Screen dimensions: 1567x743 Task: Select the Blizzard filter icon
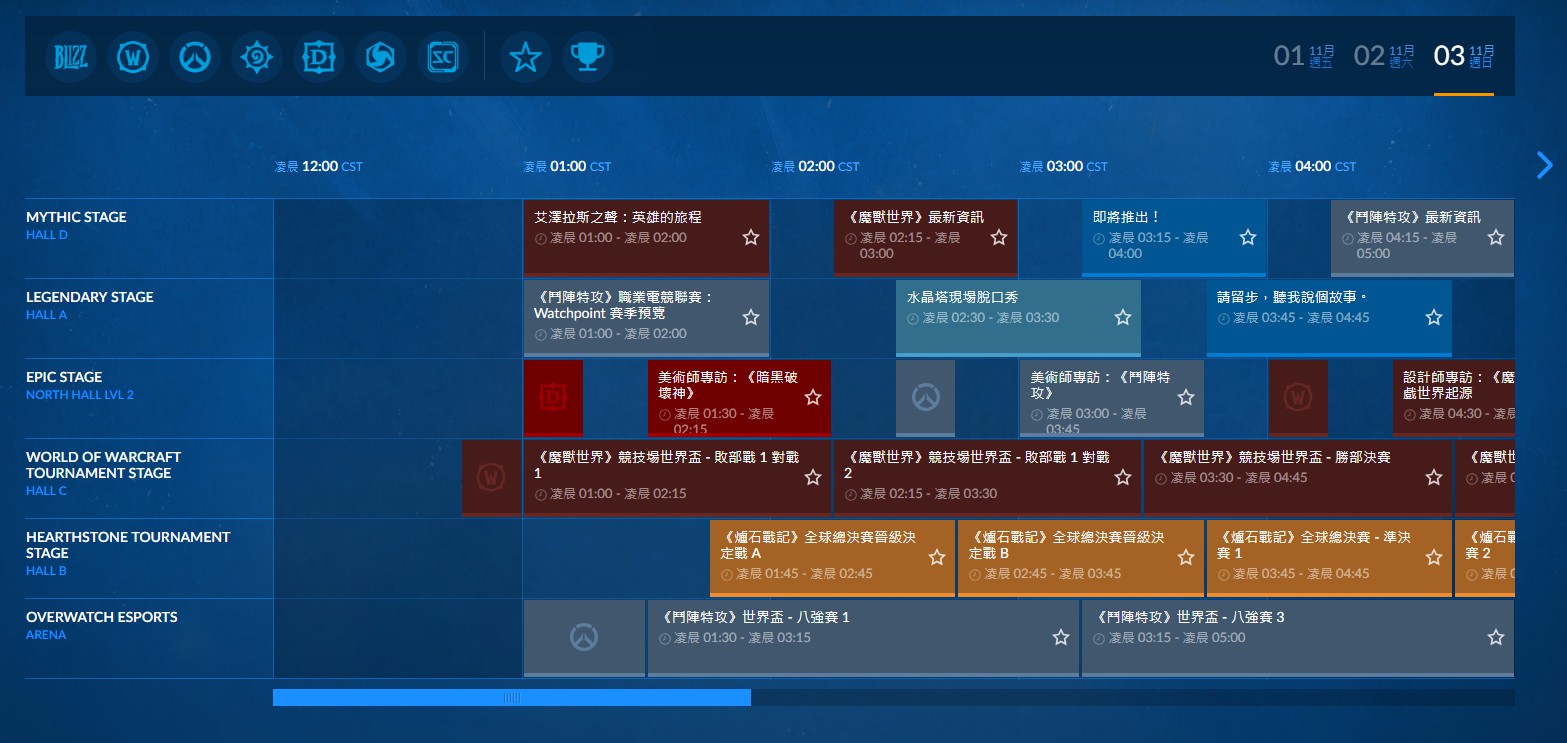point(71,57)
